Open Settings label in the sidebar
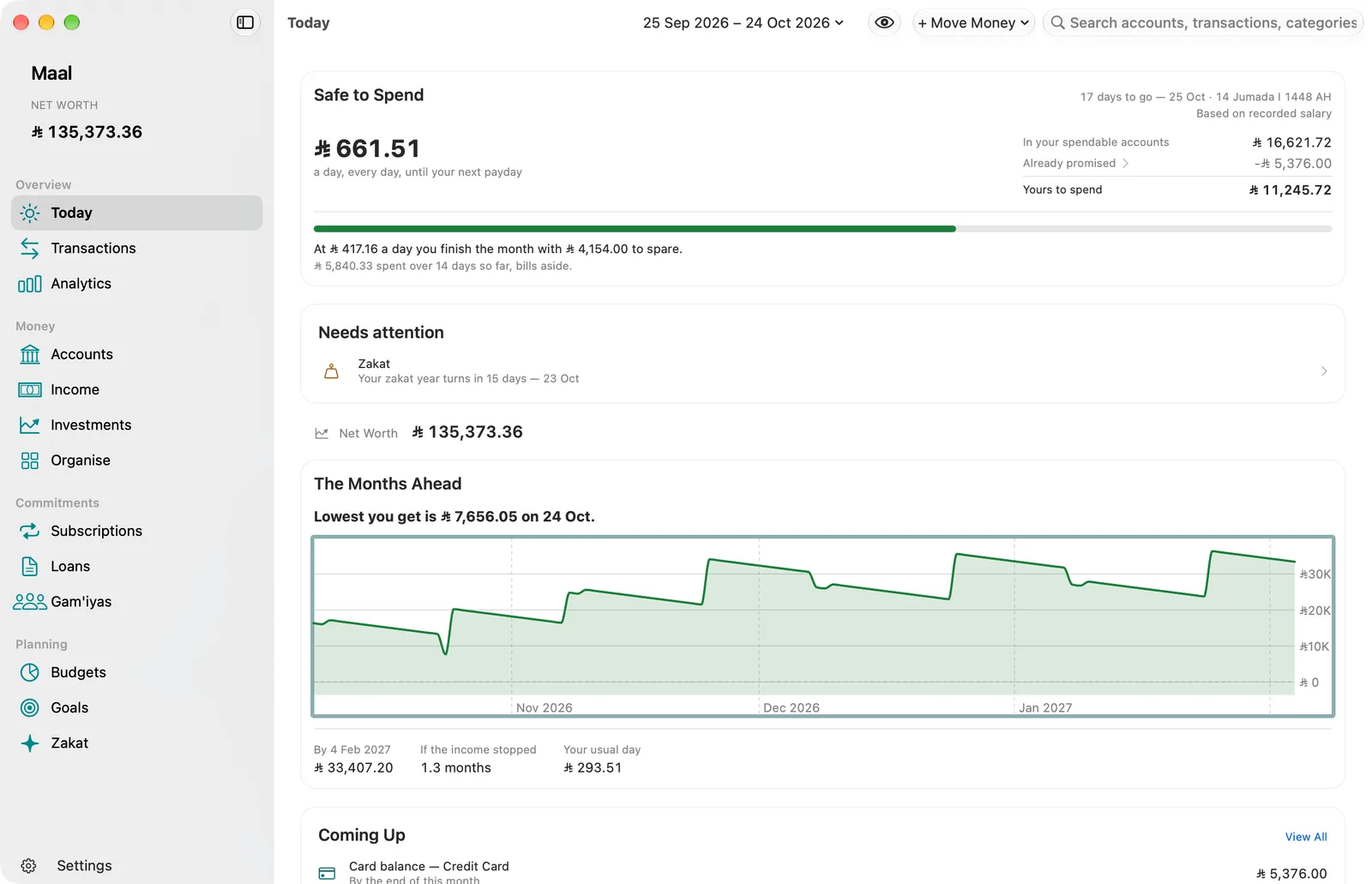The image size is (1372, 884). [84, 866]
